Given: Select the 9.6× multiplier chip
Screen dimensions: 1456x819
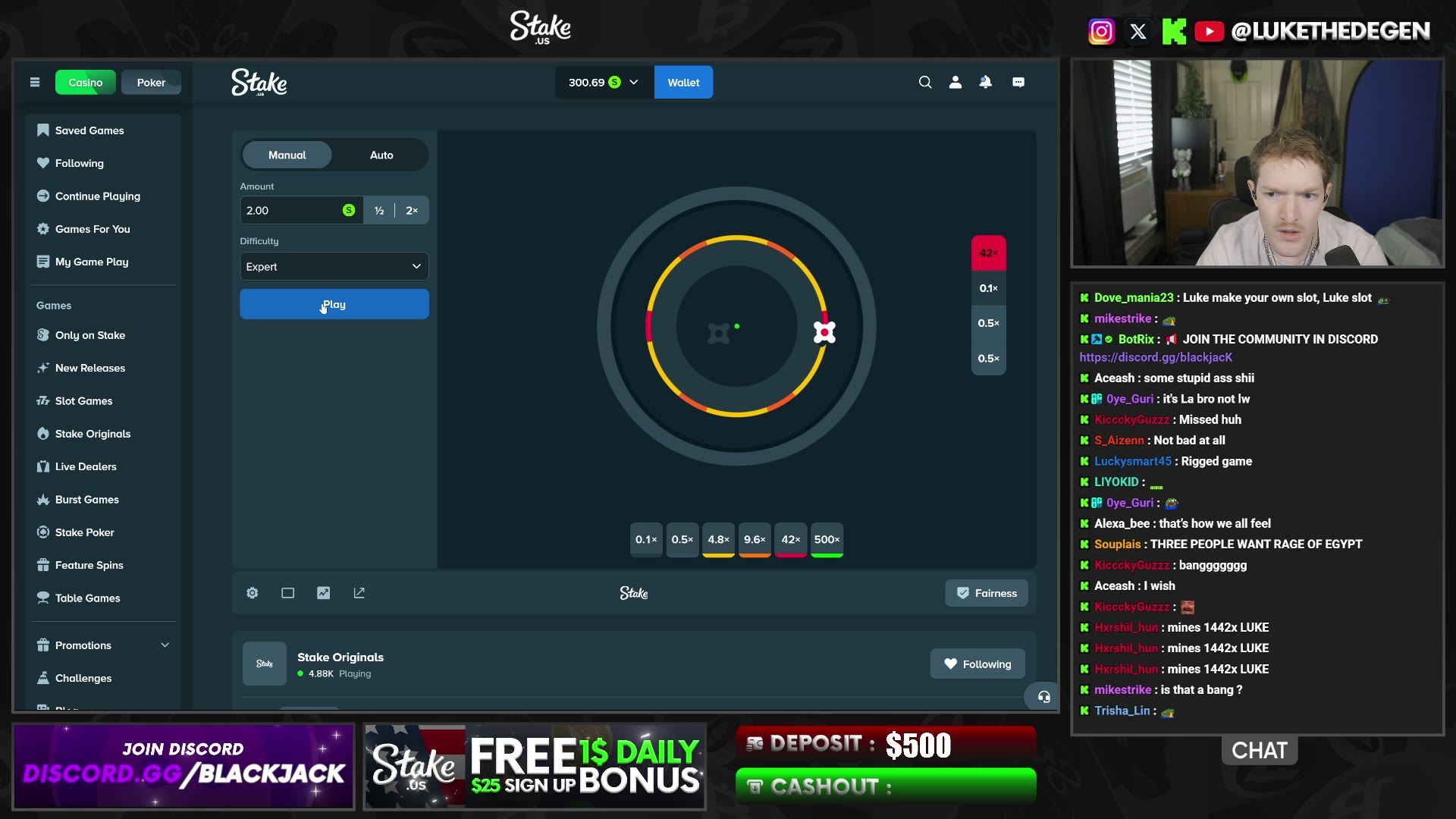Looking at the screenshot, I should pos(755,540).
